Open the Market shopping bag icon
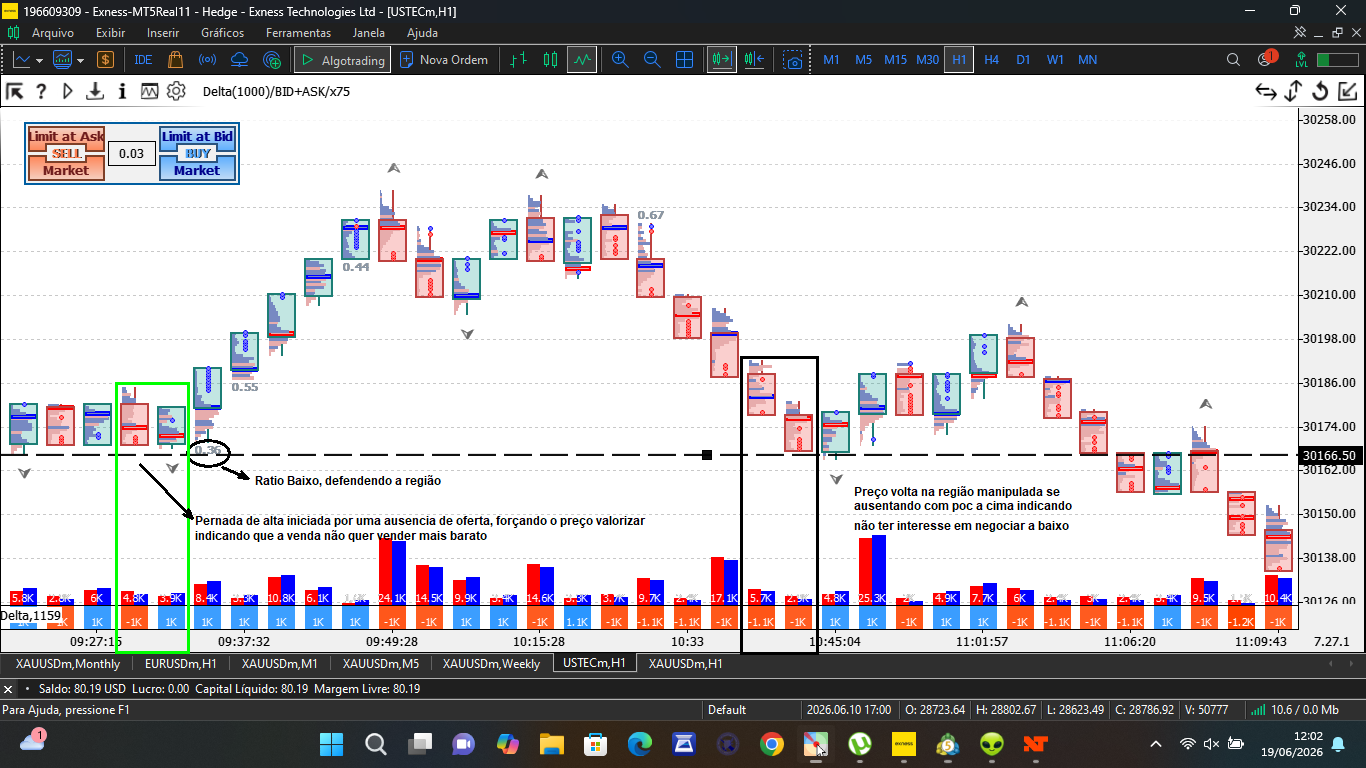Viewport: 1366px width, 768px height. click(176, 60)
